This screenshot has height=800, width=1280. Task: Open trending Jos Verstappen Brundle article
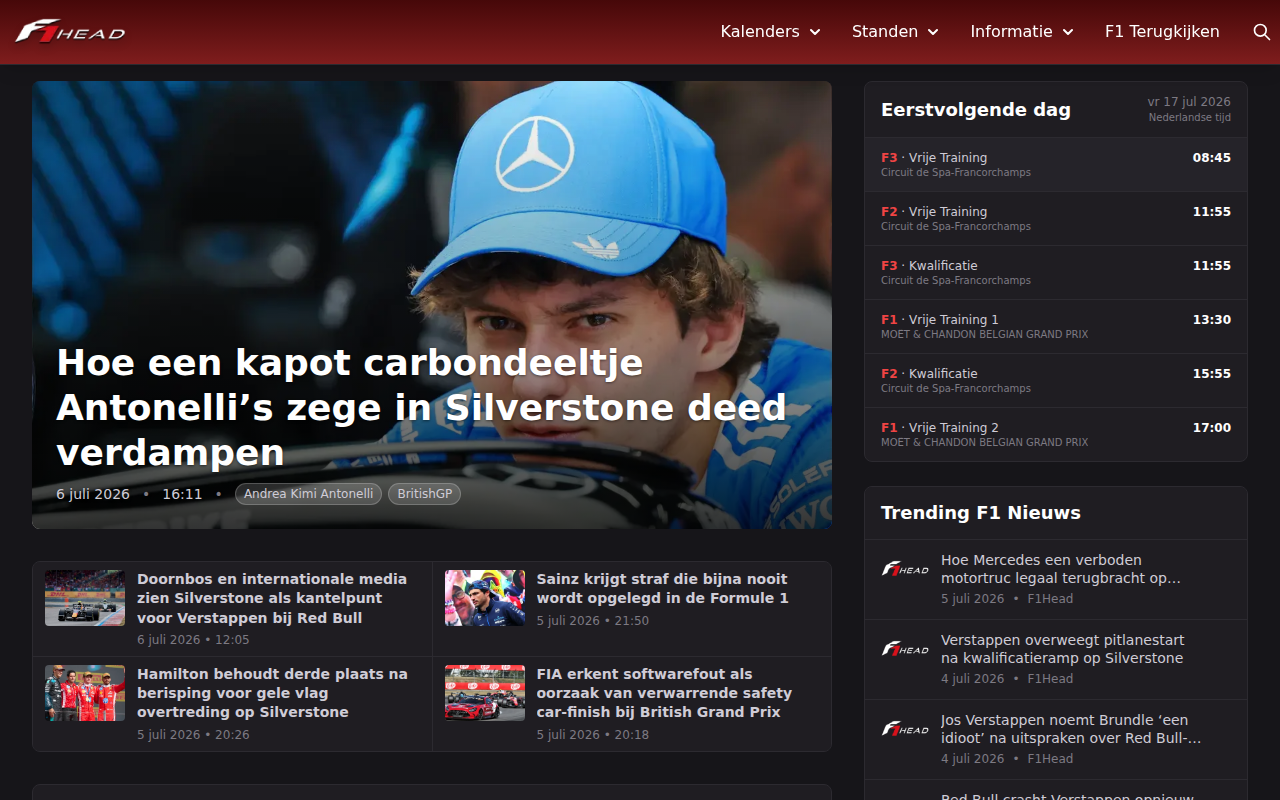point(1071,729)
